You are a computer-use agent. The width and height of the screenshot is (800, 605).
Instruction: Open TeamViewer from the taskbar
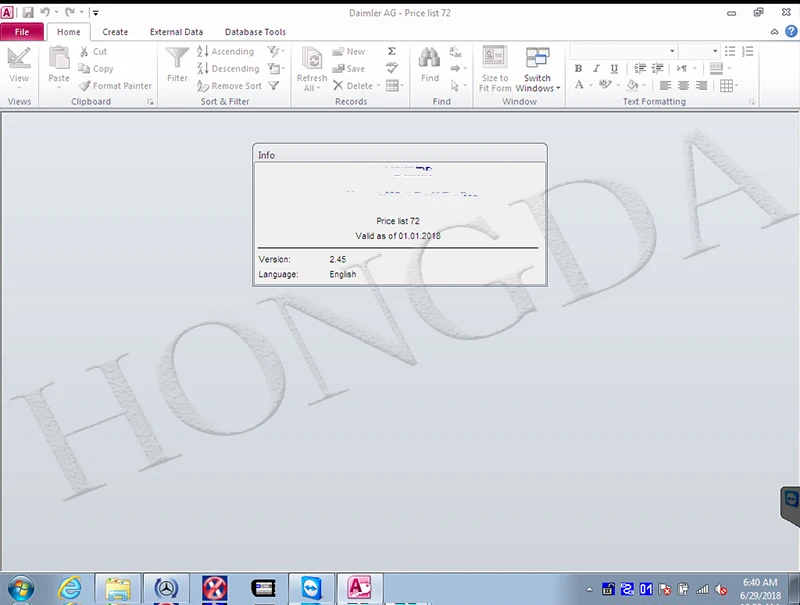(x=312, y=589)
